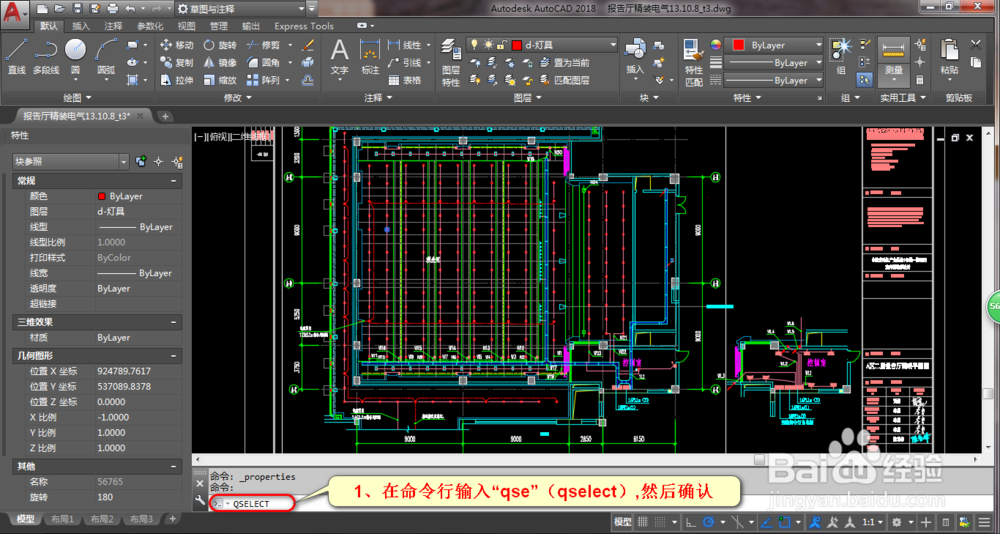Click the red 颜色 ByLayer swatch in properties

tap(101, 197)
